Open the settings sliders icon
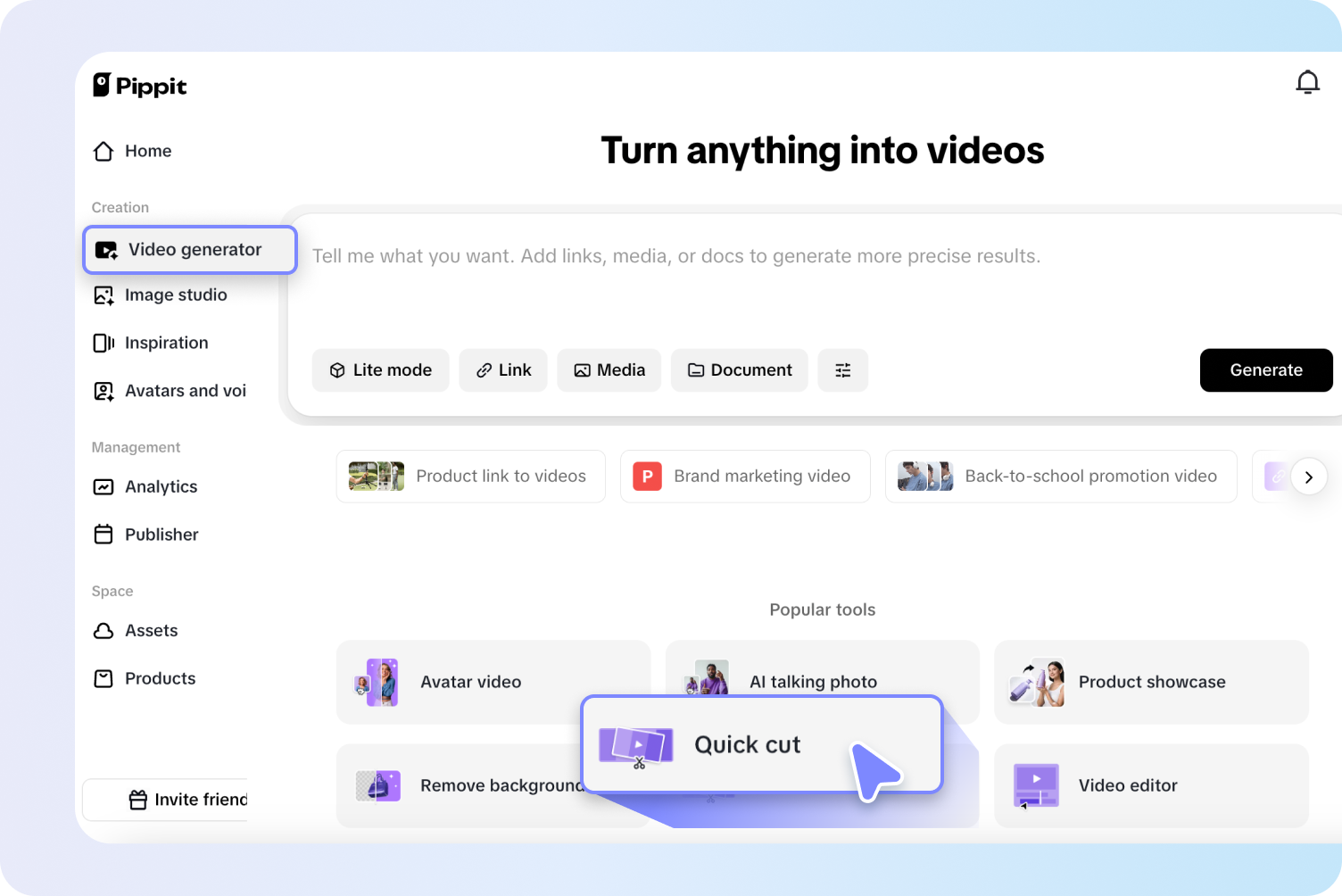Viewport: 1342px width, 896px height. [x=843, y=370]
